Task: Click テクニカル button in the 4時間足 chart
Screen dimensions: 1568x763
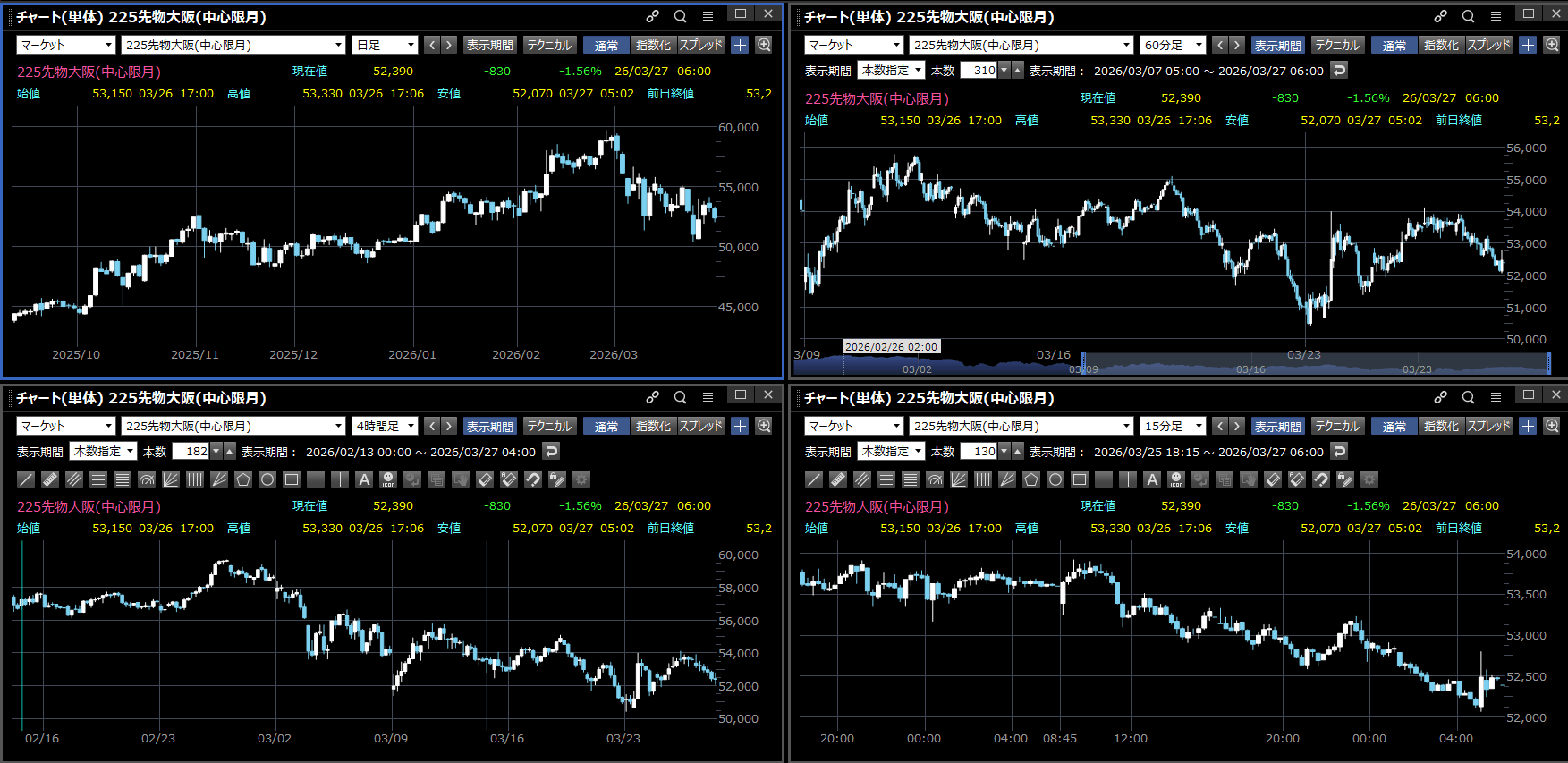Action: 549,426
